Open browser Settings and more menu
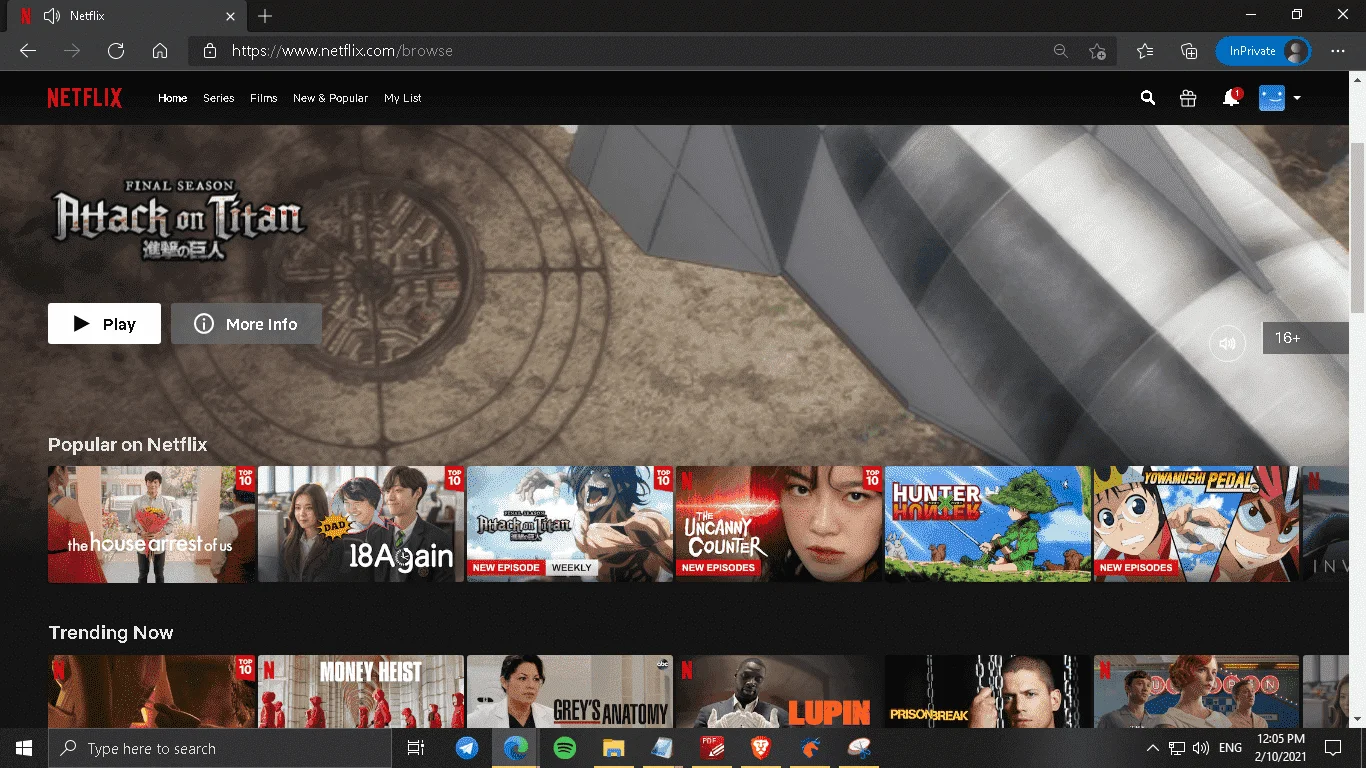The height and width of the screenshot is (768, 1366). [1338, 51]
